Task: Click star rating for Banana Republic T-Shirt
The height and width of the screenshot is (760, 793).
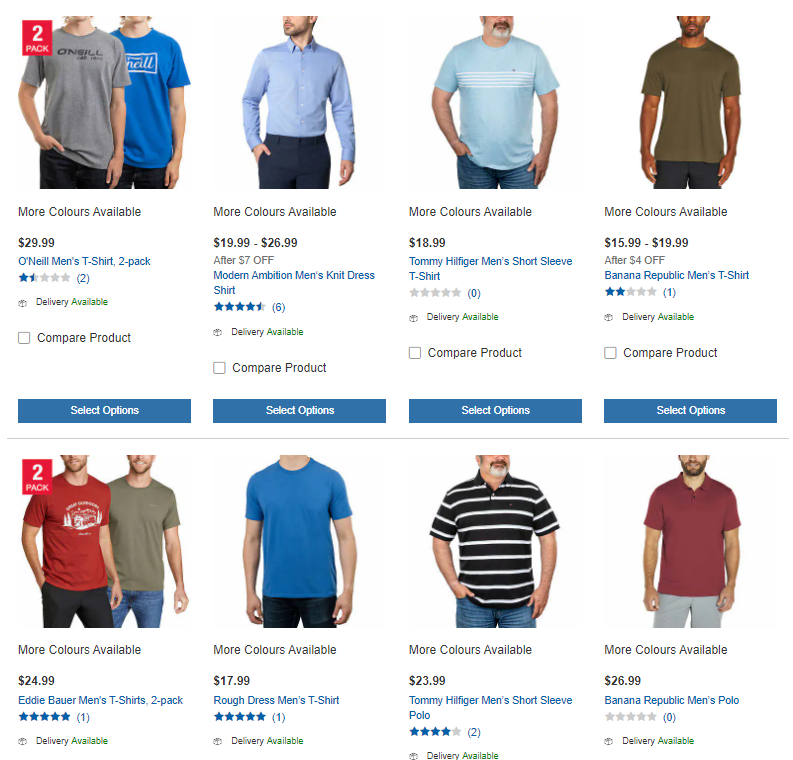Action: click(631, 292)
